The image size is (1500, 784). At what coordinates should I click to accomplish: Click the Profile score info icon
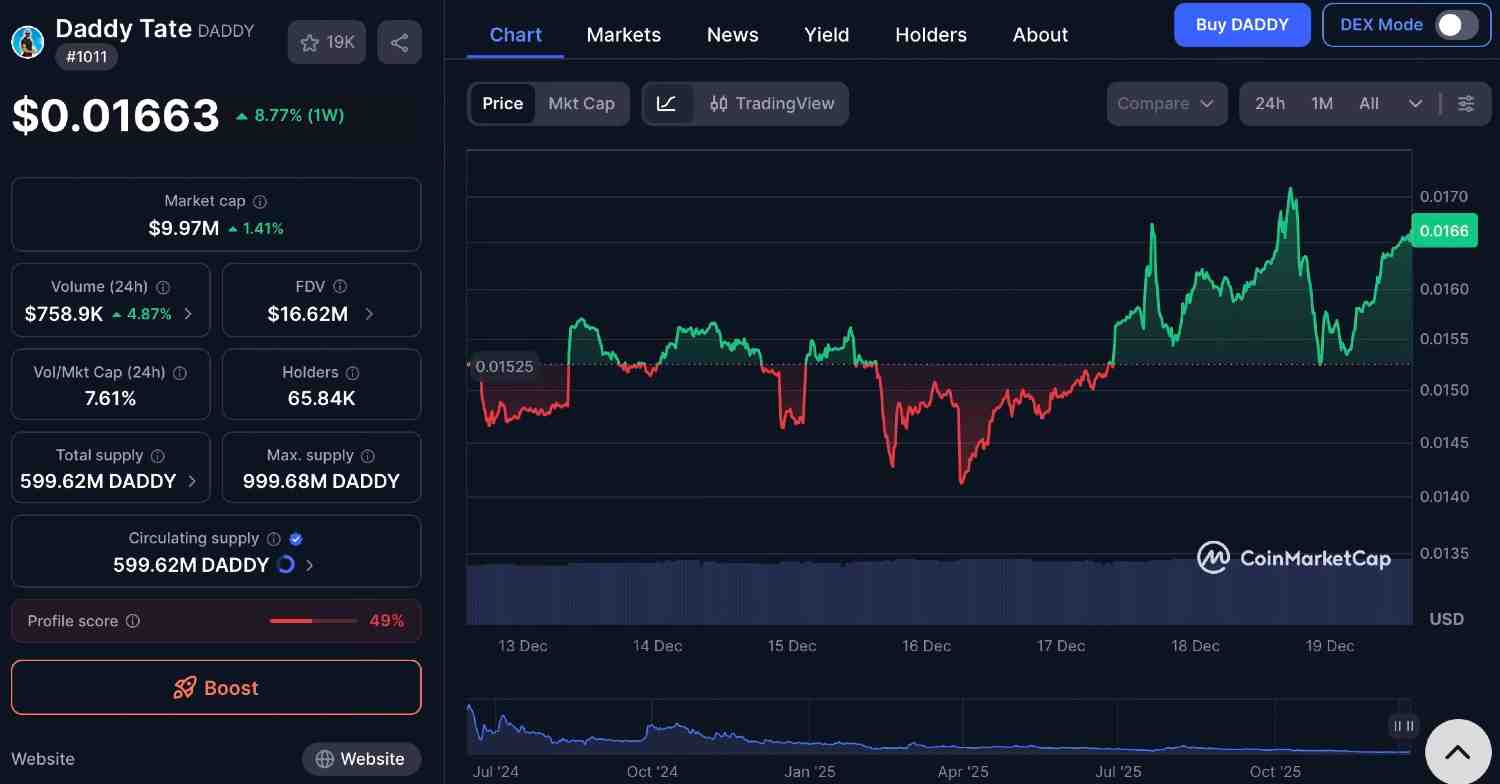pos(133,621)
